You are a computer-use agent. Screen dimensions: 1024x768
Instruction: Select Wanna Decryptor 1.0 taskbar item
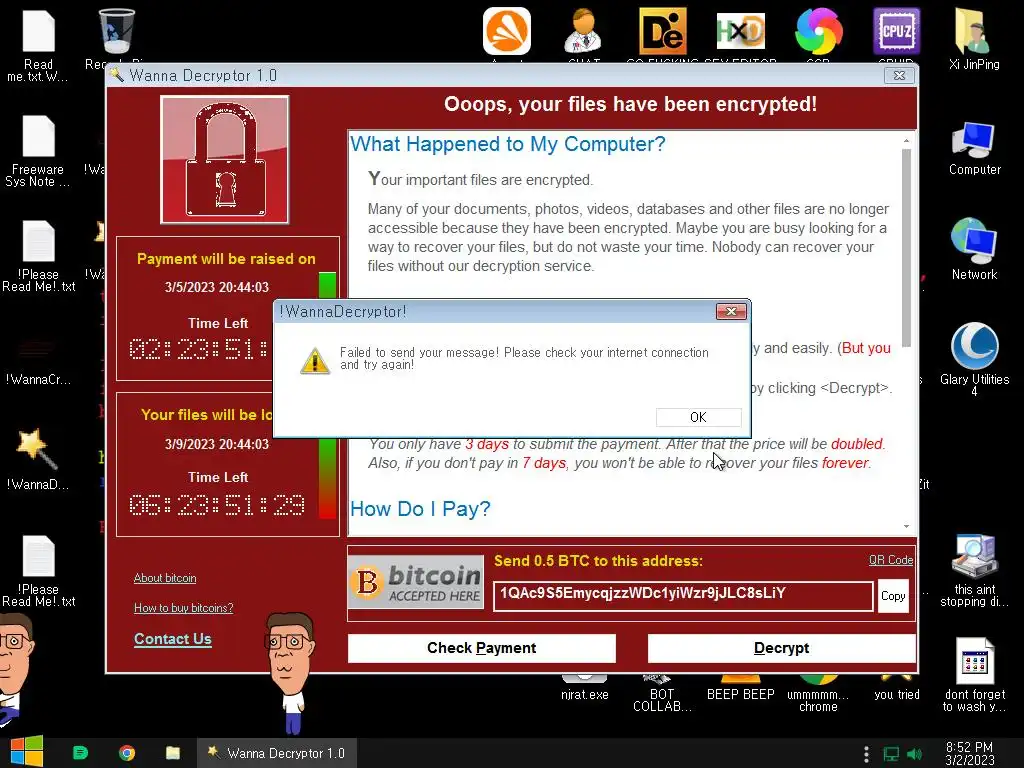[277, 753]
